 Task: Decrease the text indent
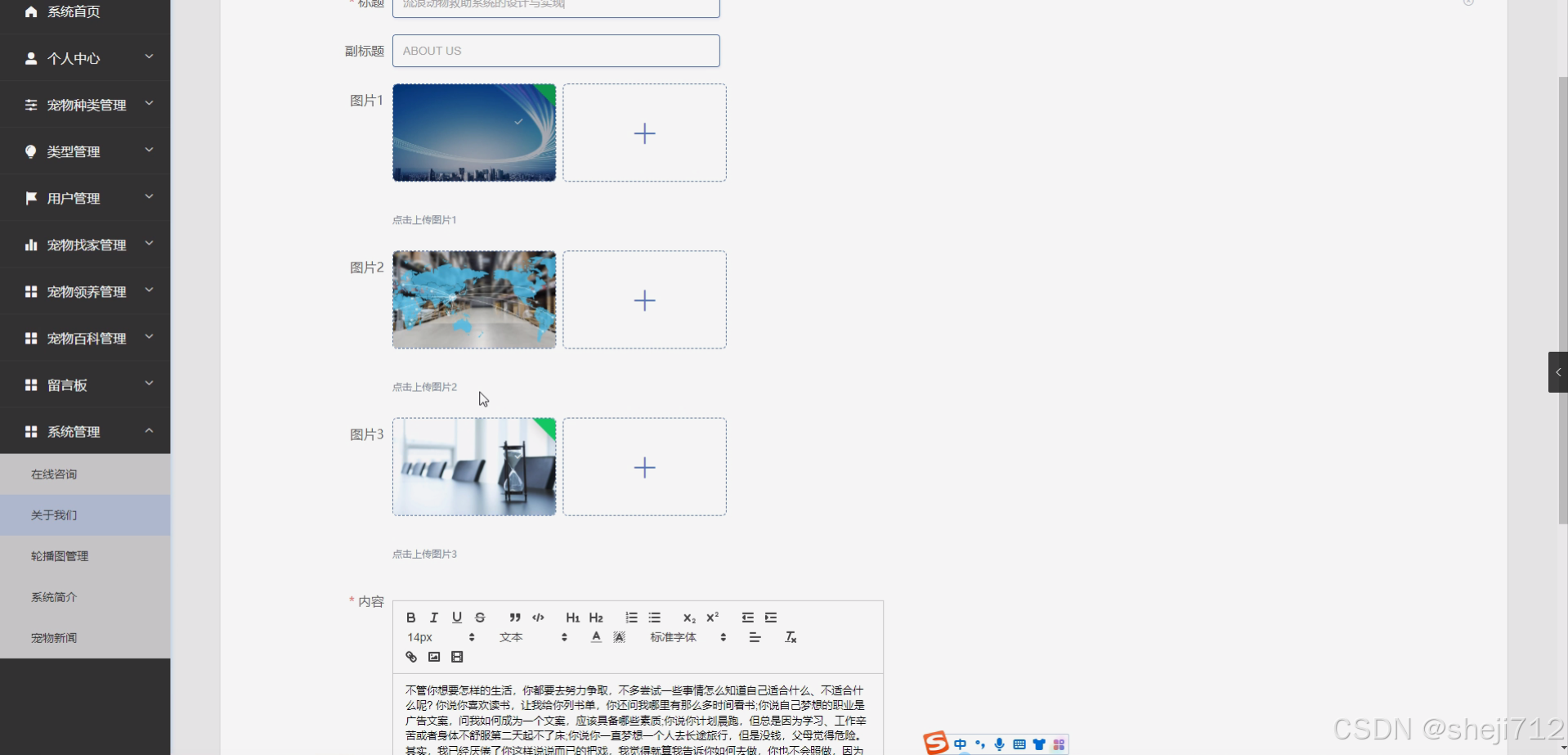(747, 618)
